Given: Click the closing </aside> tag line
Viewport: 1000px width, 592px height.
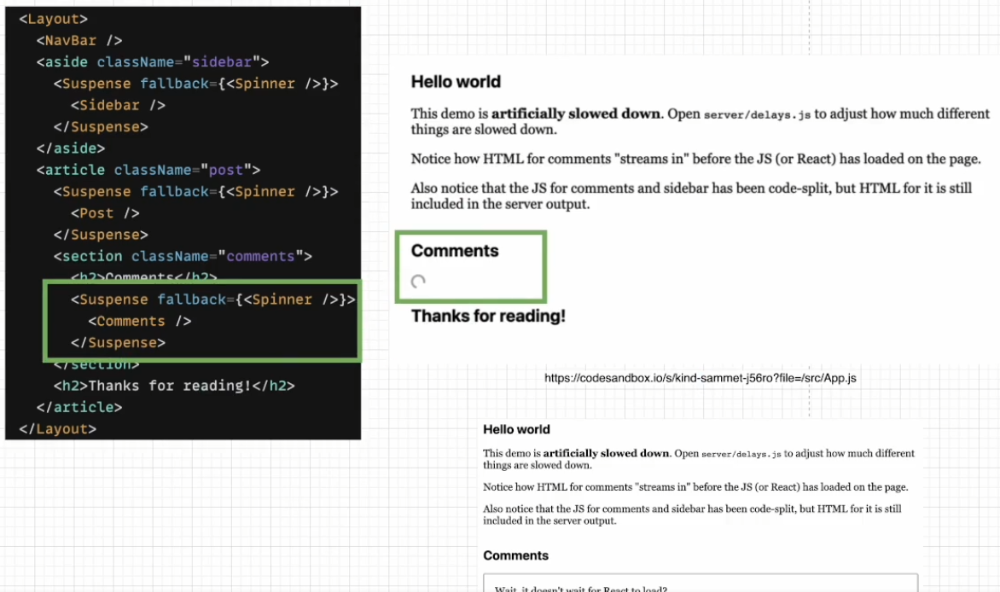Looking at the screenshot, I should [x=70, y=149].
